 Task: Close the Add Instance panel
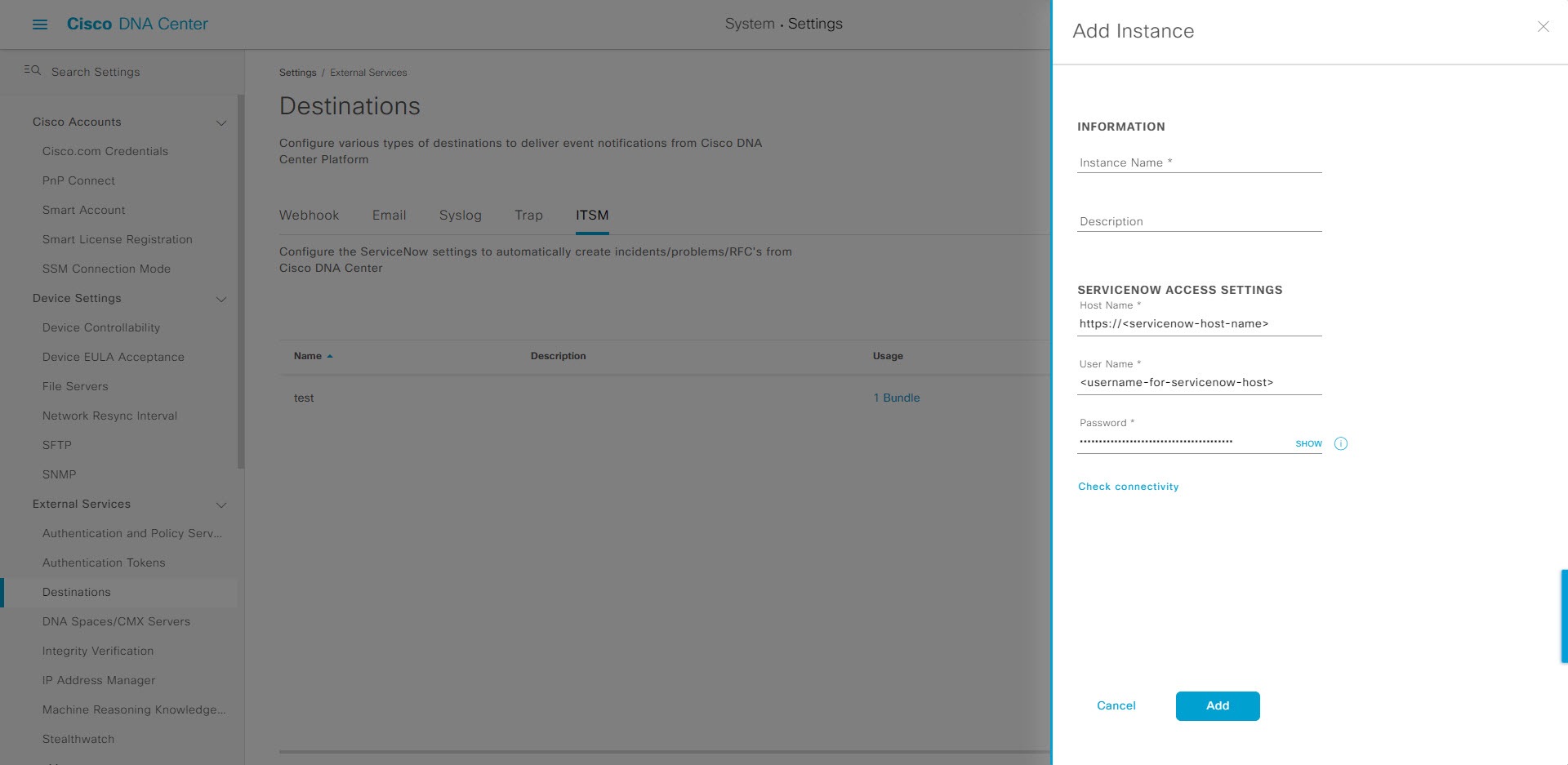coord(1543,26)
